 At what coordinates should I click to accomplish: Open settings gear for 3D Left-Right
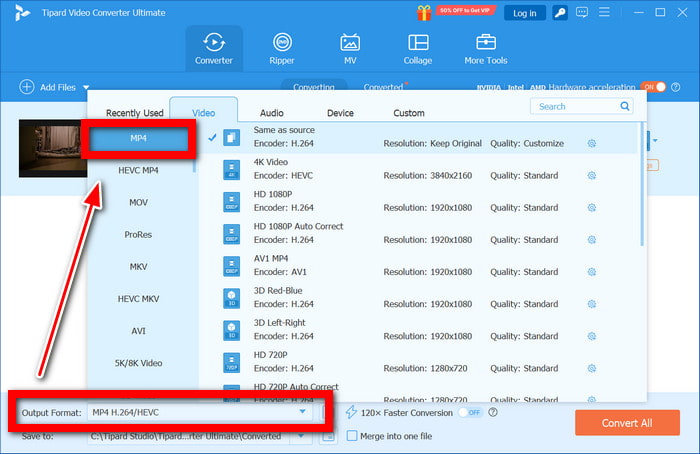coord(592,336)
